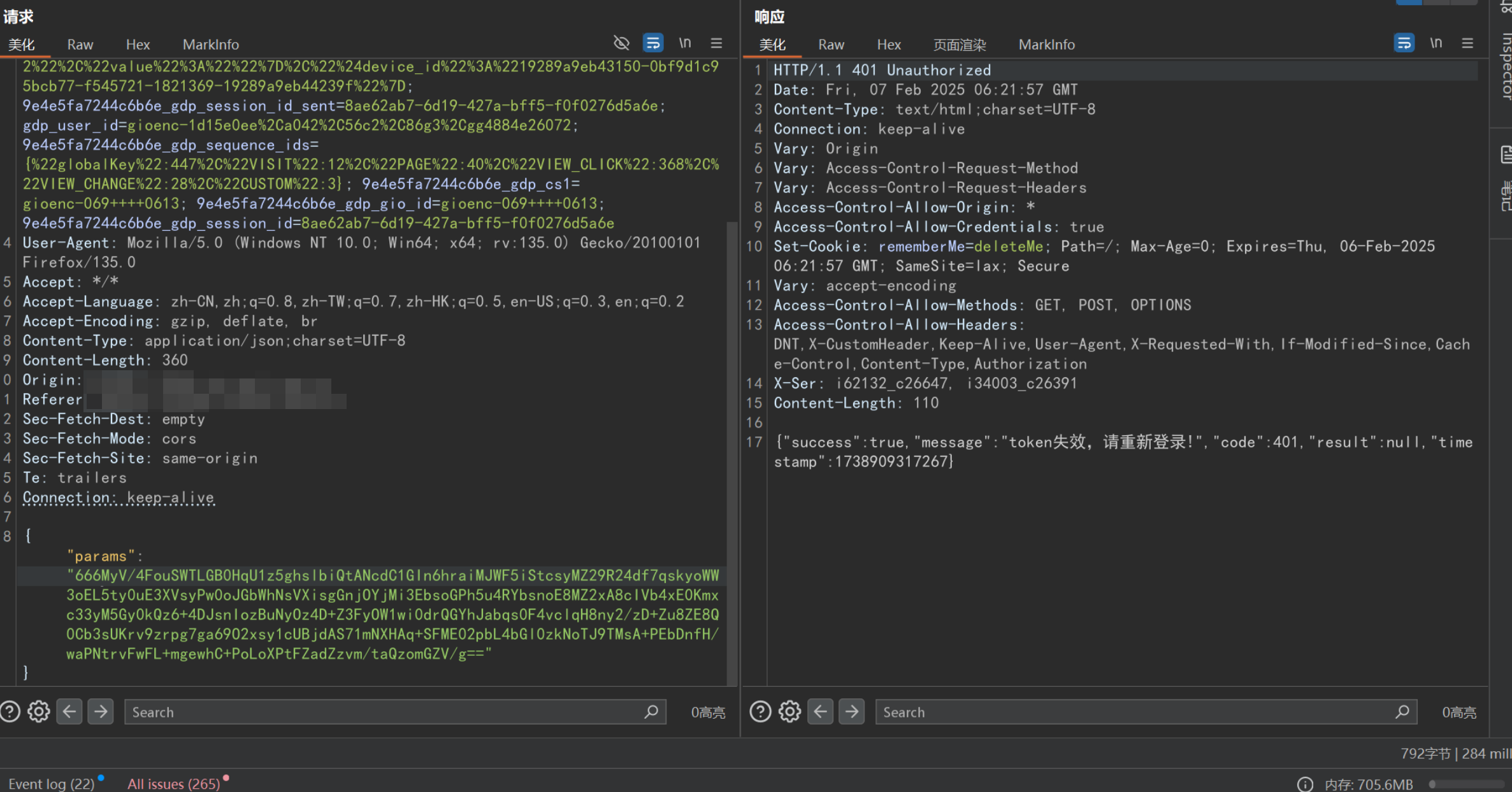
Task: Open request MarkInfo tab
Action: (x=210, y=45)
